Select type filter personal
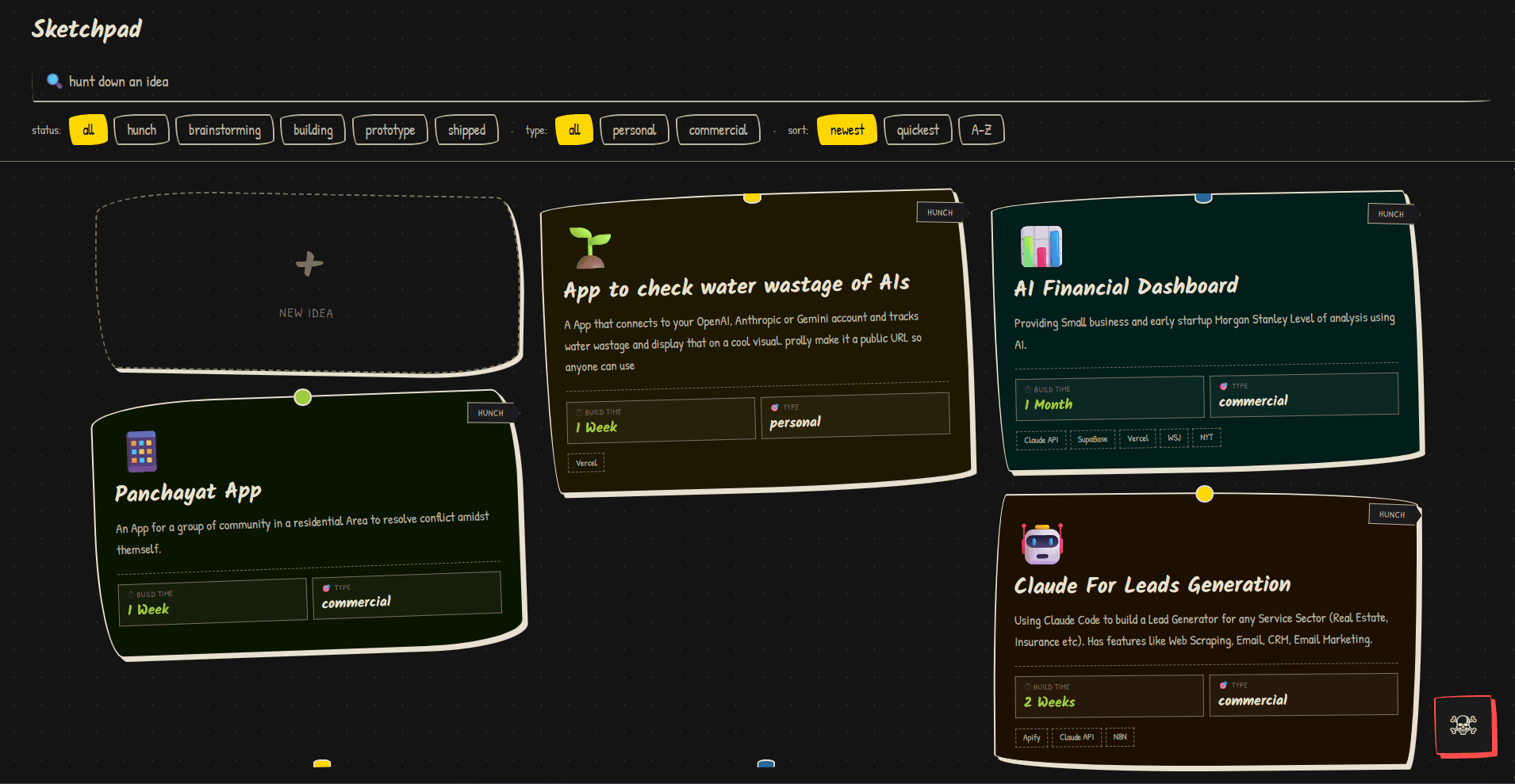The image size is (1515, 784). coord(634,130)
